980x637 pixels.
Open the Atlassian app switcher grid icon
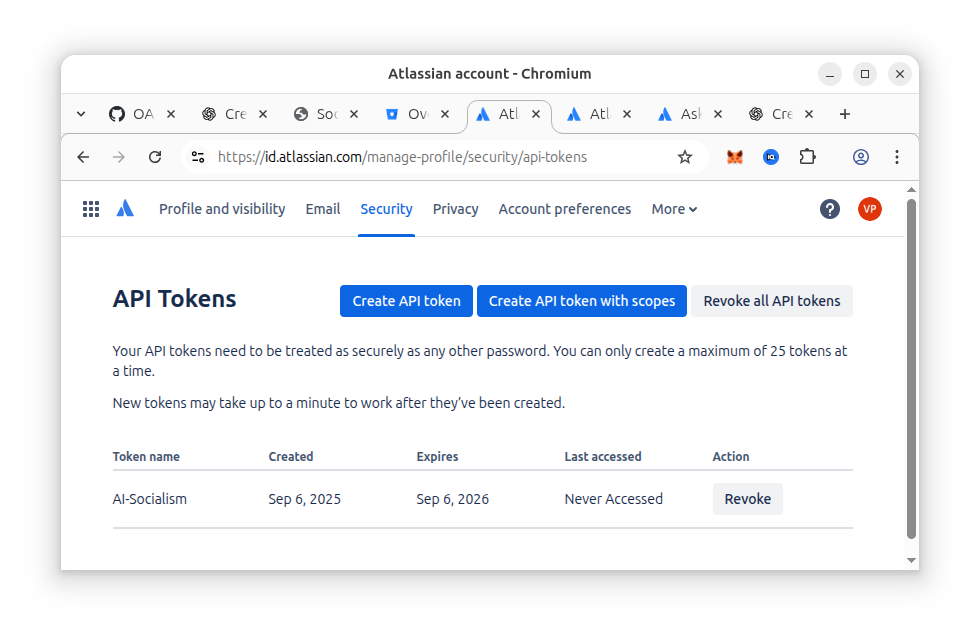[91, 209]
